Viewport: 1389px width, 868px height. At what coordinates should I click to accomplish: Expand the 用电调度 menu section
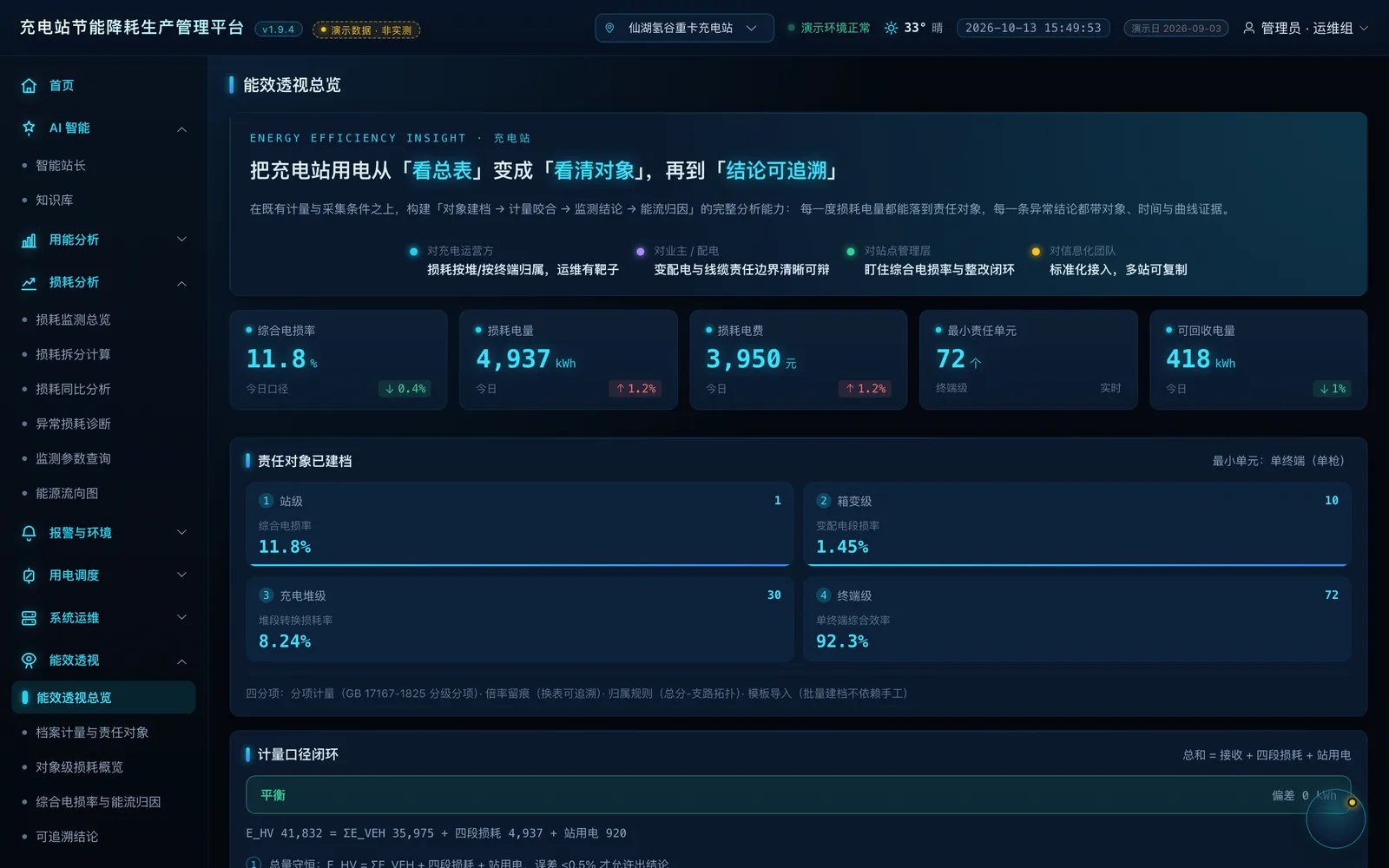181,575
